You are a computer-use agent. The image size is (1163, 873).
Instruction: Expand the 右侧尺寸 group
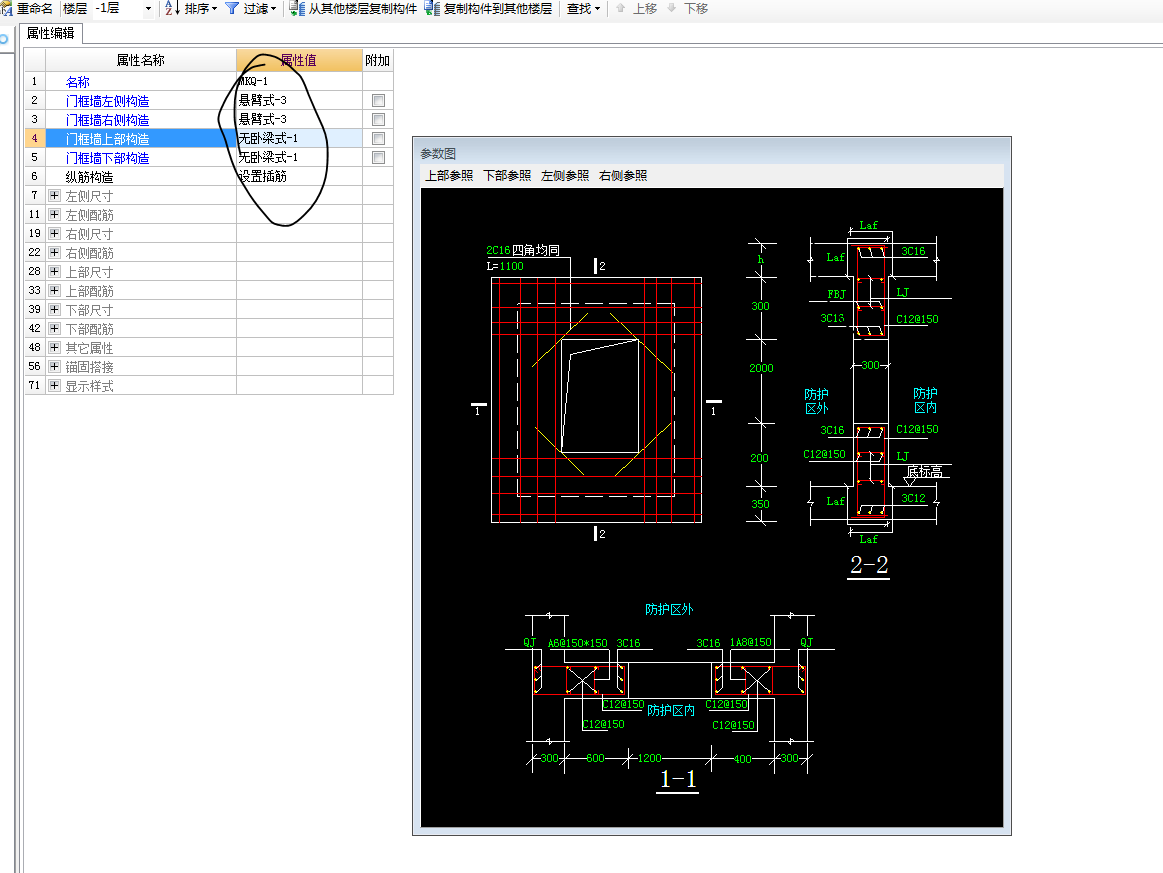click(x=54, y=233)
